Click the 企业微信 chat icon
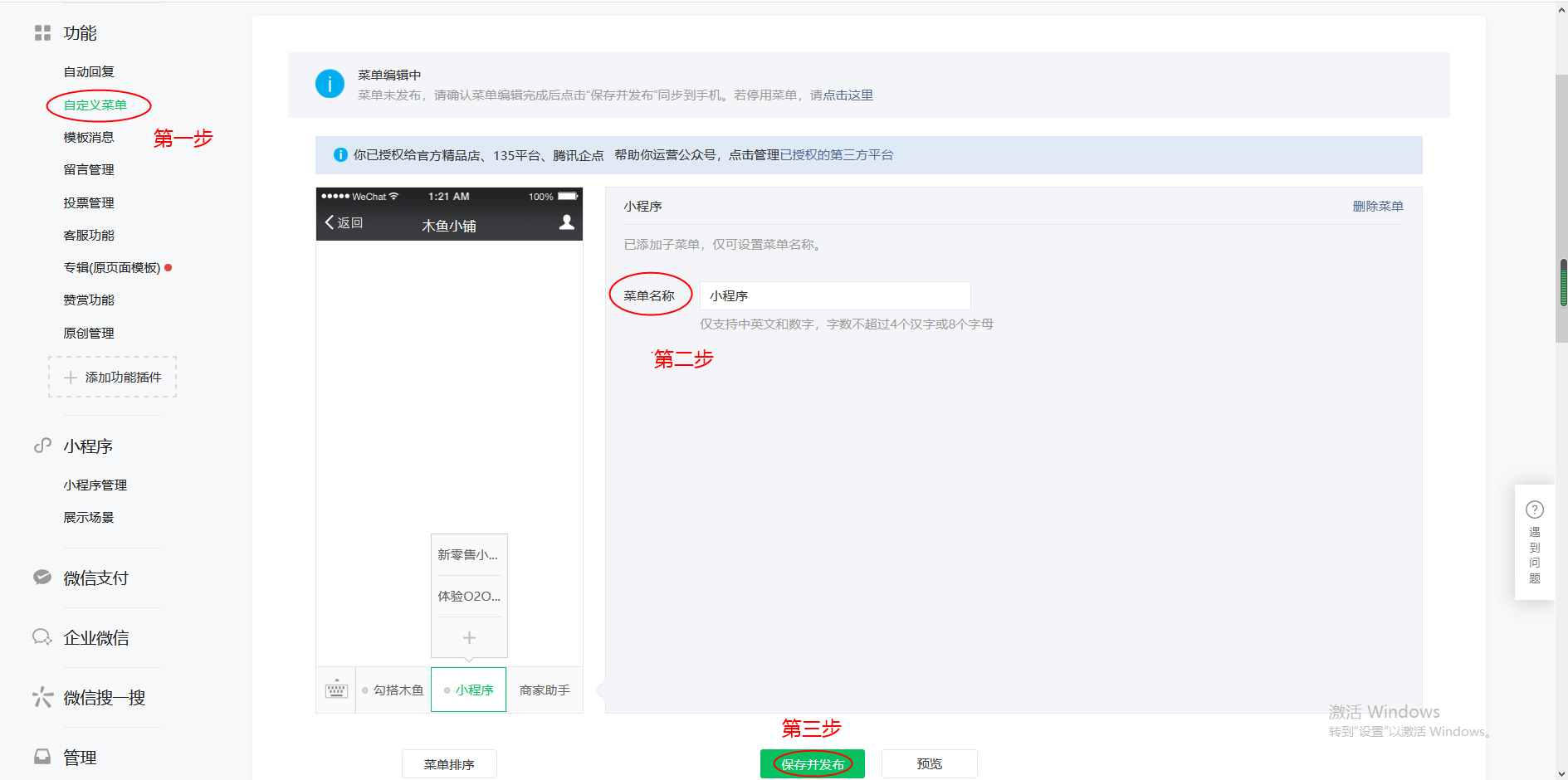The image size is (1568, 780). tap(42, 637)
